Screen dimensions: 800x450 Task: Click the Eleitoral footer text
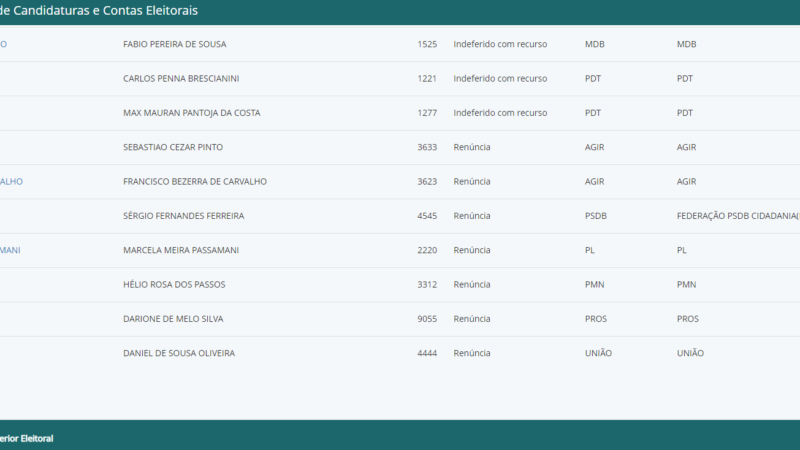coord(28,438)
